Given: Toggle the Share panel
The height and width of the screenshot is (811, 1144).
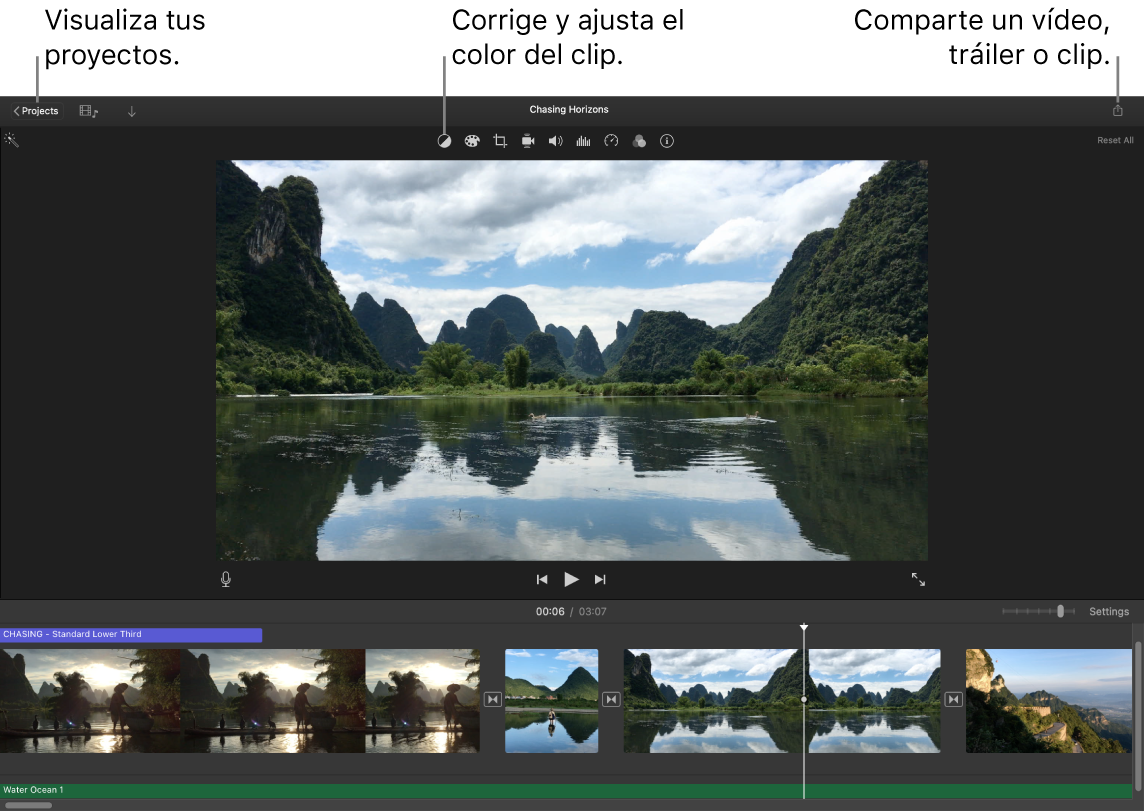Looking at the screenshot, I should tap(1117, 110).
